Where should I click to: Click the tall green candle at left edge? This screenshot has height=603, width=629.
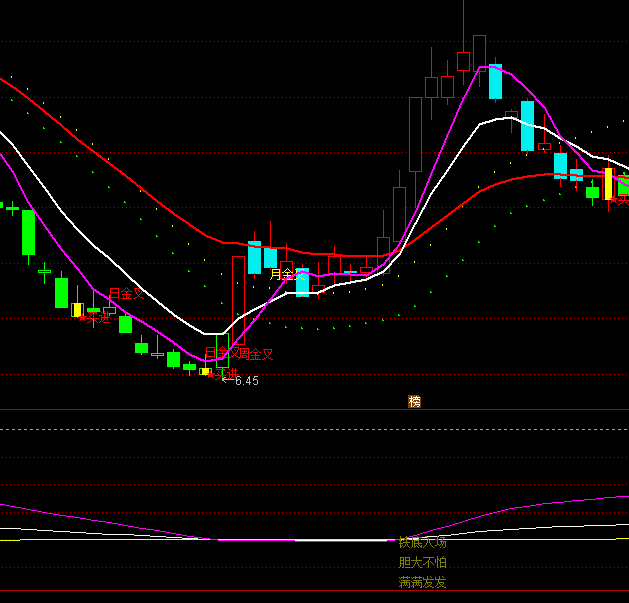(28, 232)
